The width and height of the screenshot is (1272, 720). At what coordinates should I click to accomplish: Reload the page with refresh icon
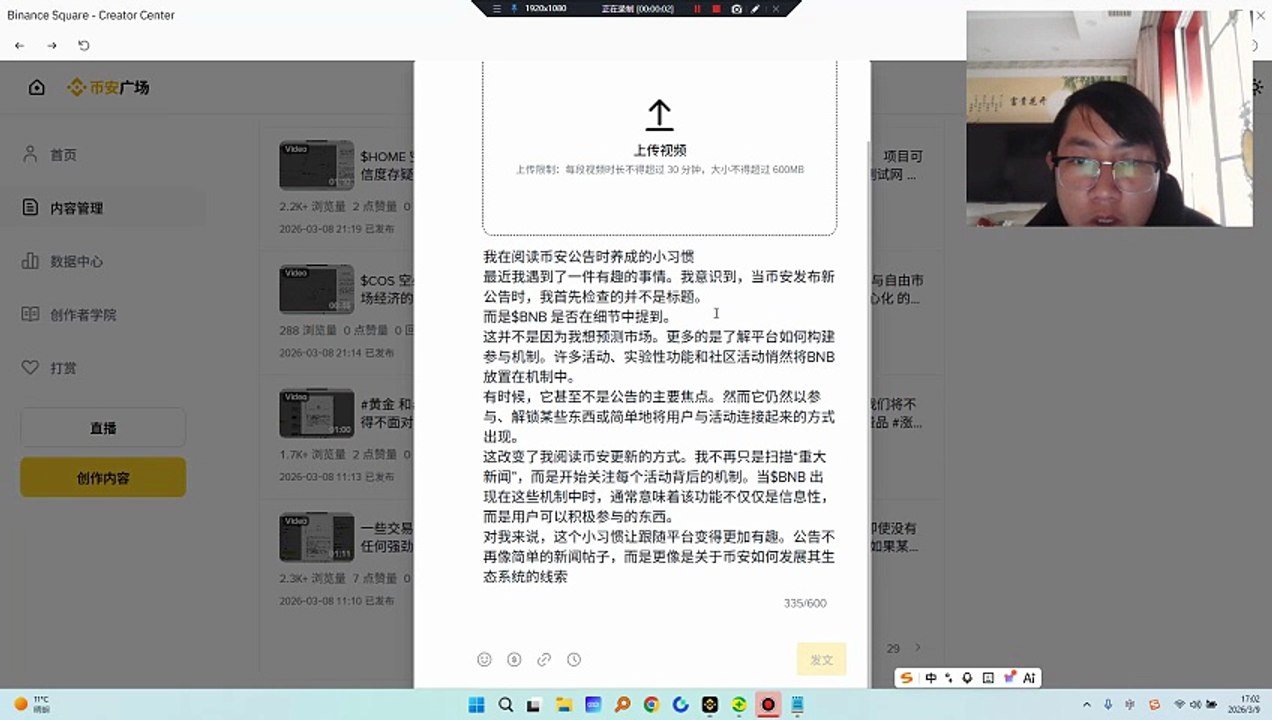click(x=84, y=46)
